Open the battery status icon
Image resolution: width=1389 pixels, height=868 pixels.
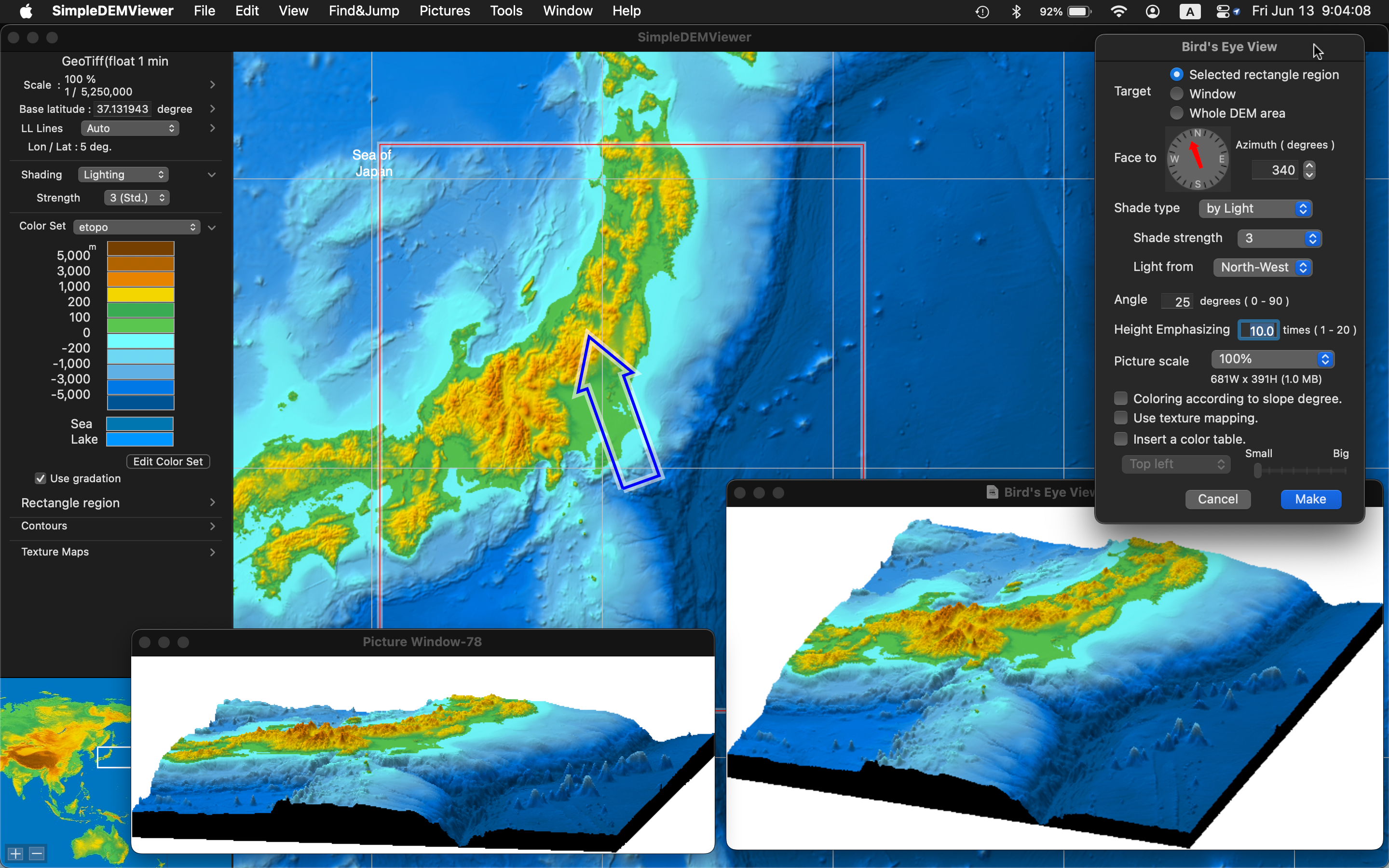tap(1079, 12)
